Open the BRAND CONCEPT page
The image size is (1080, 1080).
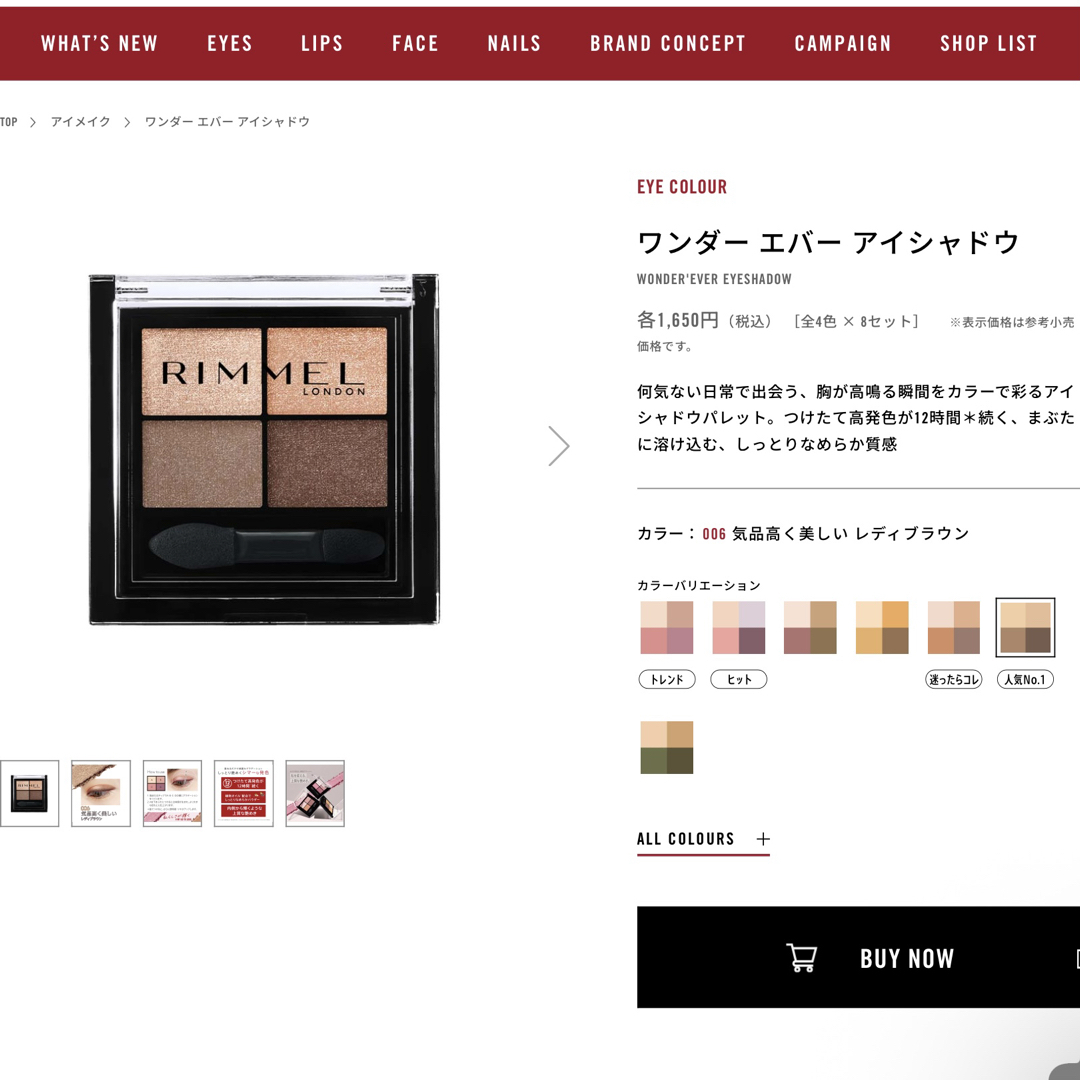[667, 43]
